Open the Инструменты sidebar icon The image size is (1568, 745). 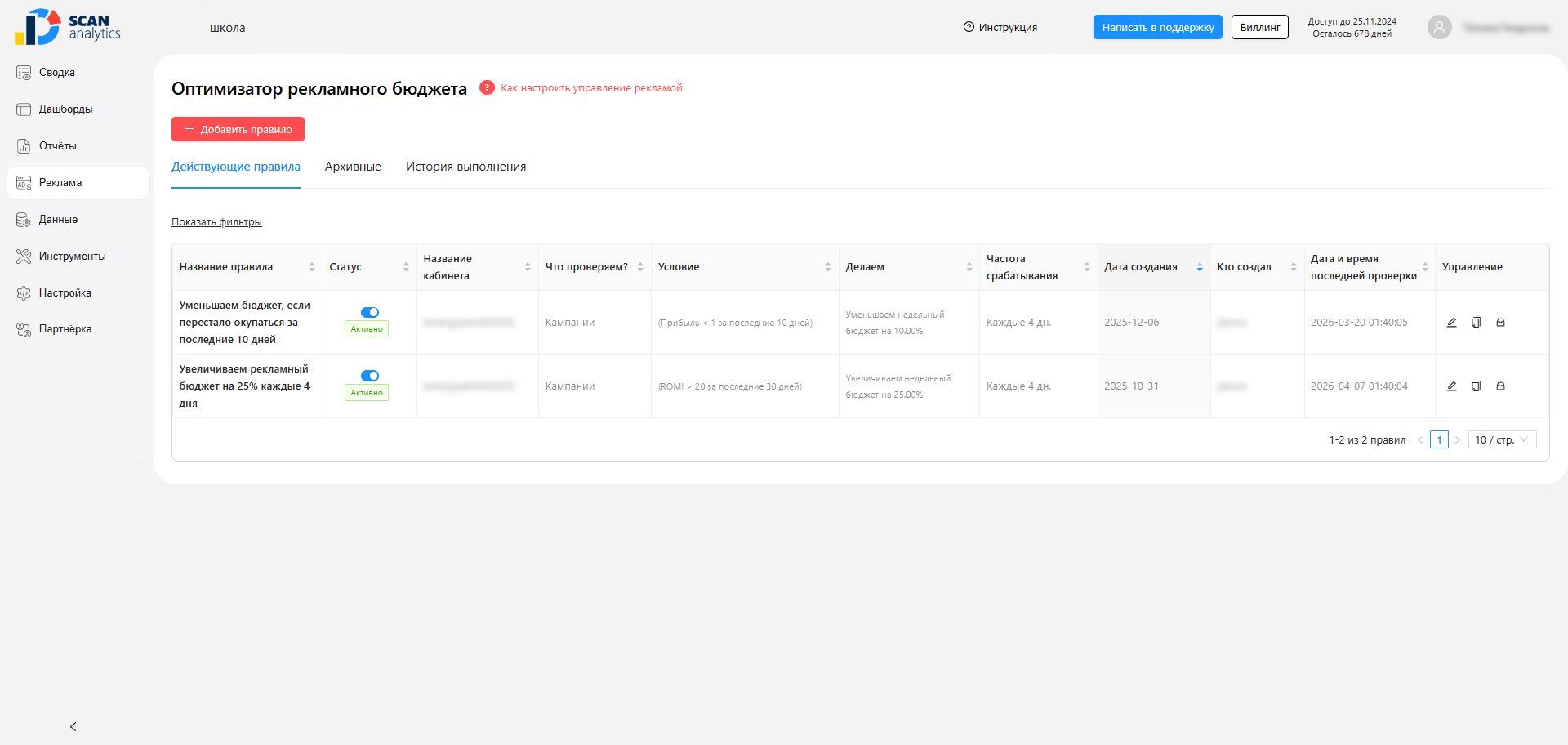coord(24,257)
